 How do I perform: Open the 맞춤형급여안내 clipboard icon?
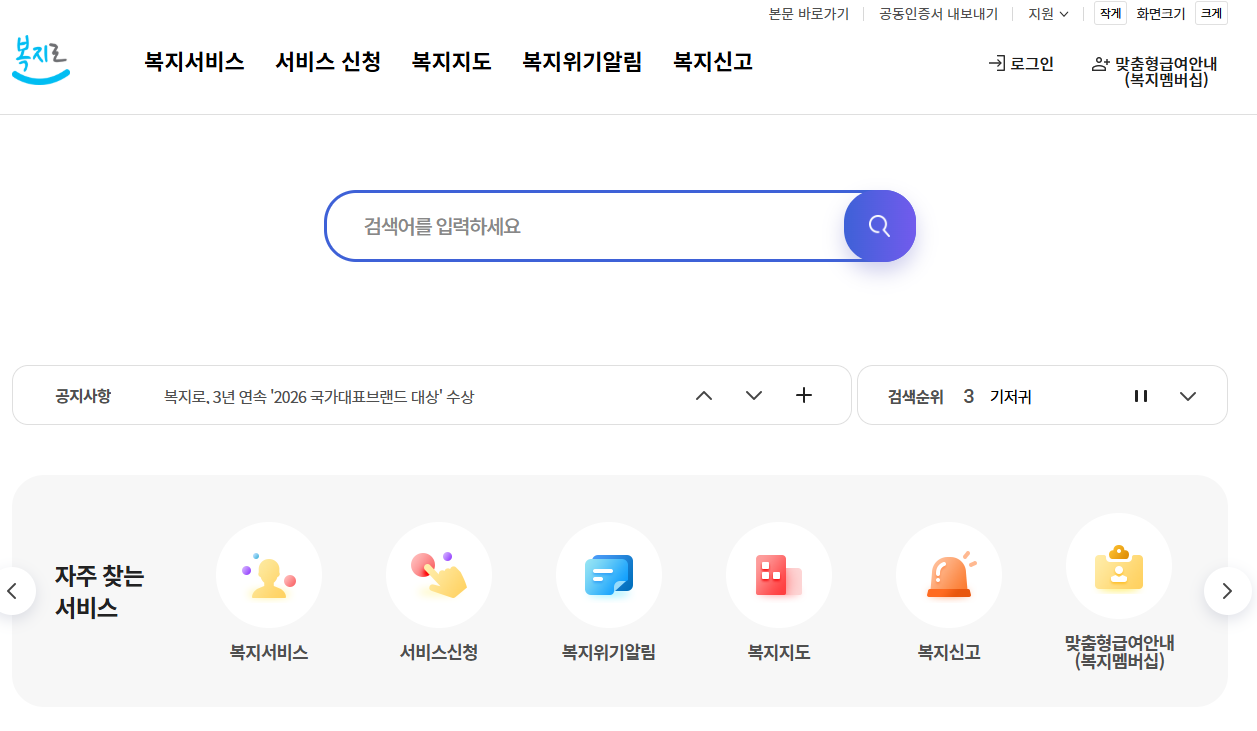[1119, 566]
